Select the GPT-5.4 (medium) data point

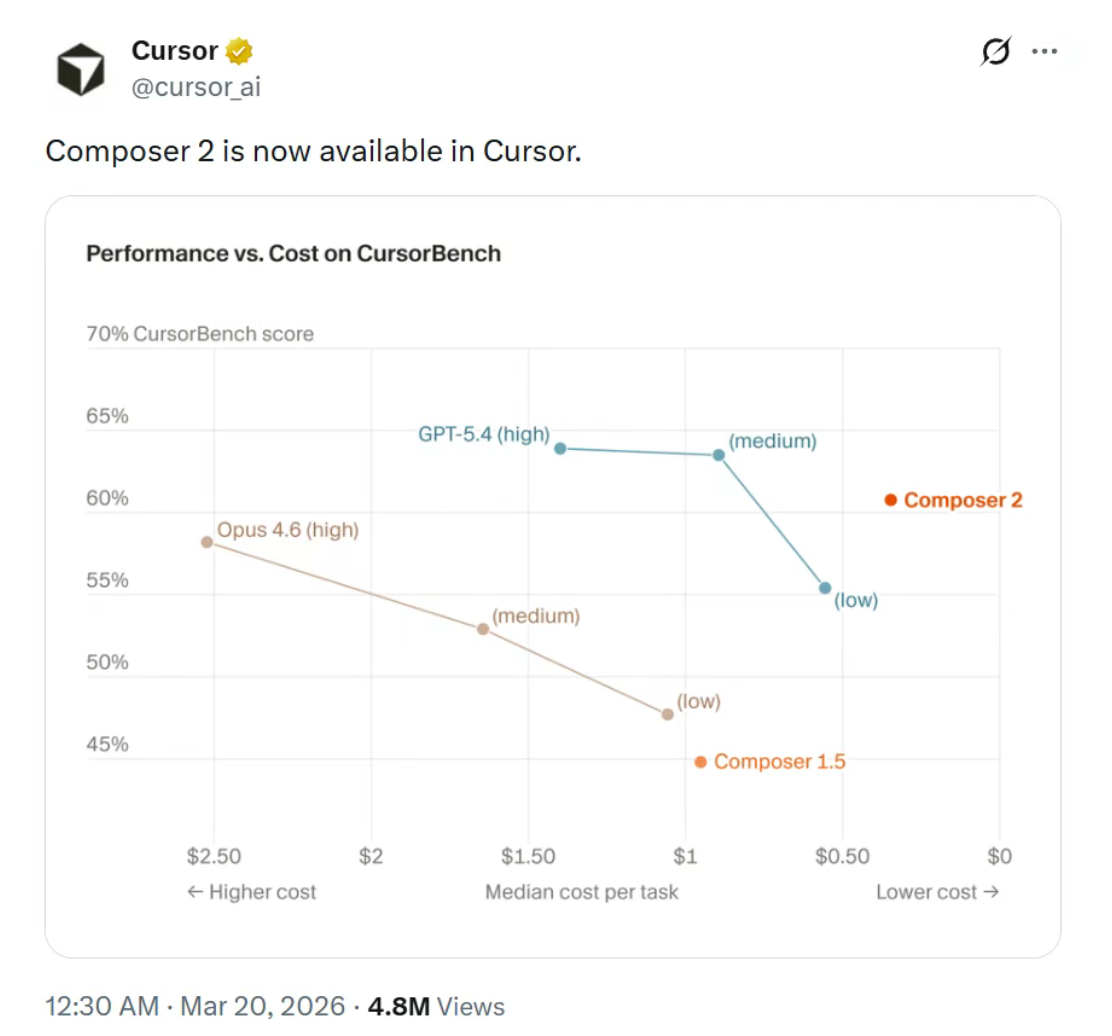pyautogui.click(x=718, y=455)
